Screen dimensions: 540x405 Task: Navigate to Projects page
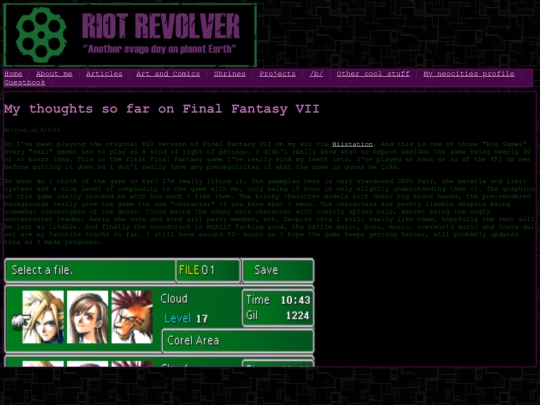click(277, 74)
